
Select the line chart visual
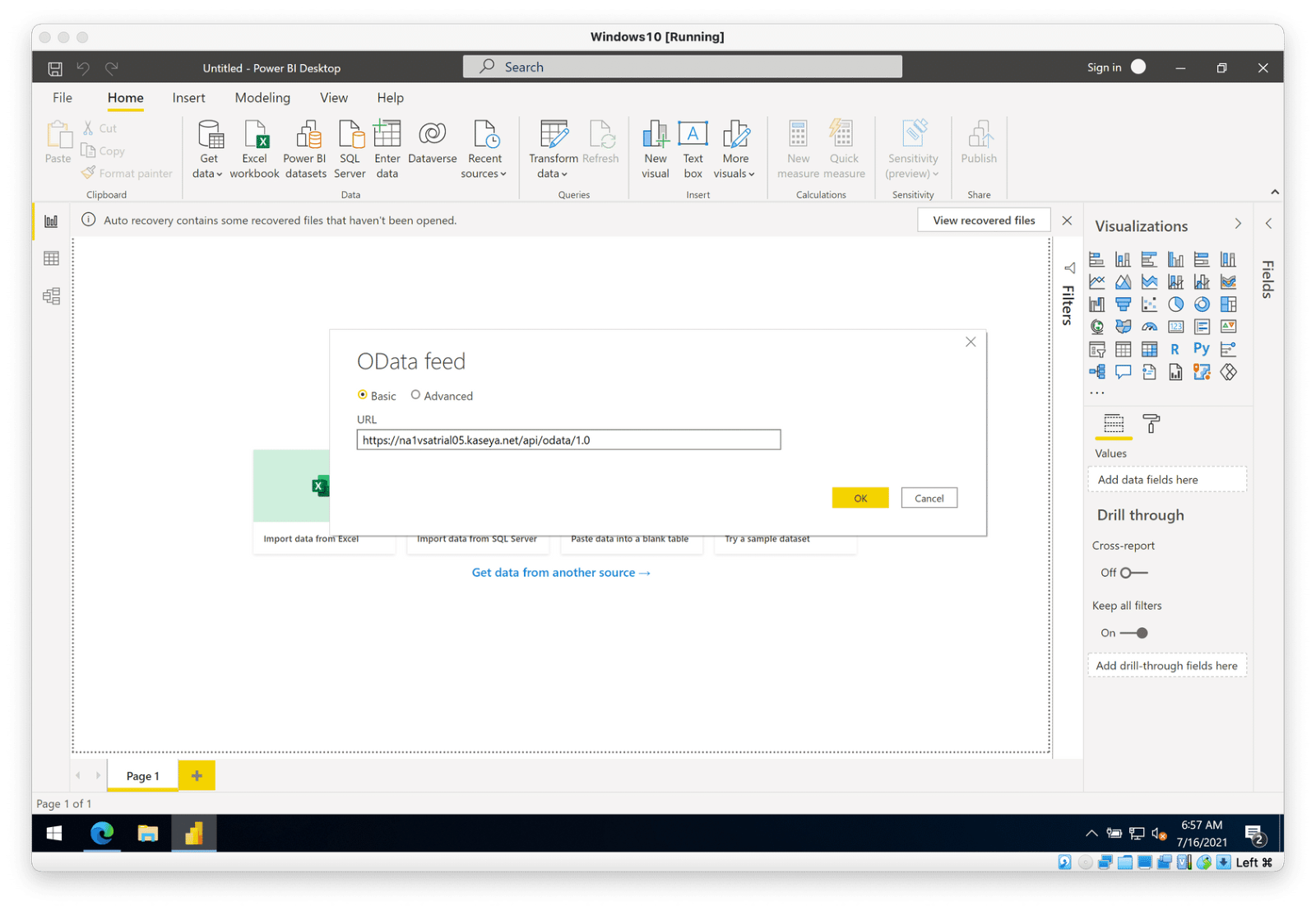(1096, 282)
